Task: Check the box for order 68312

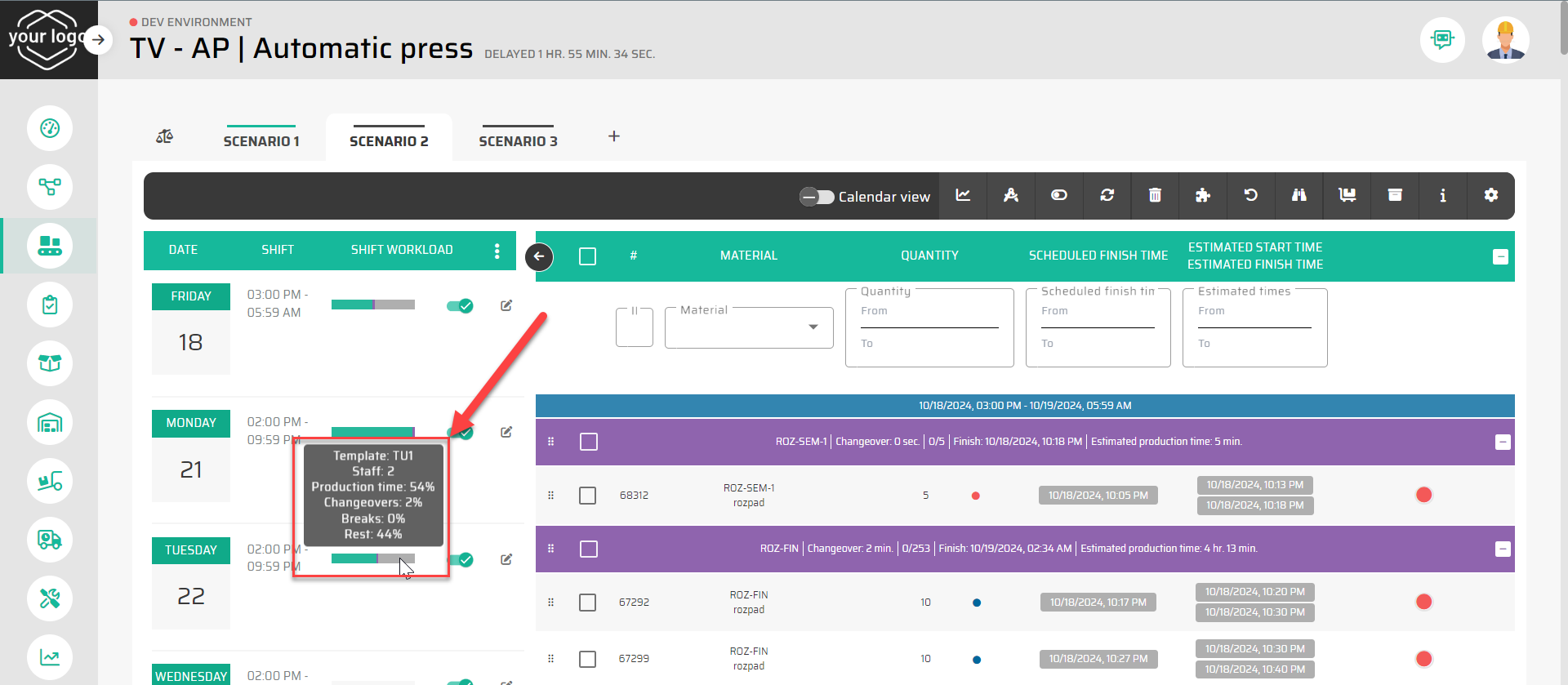Action: (x=587, y=496)
